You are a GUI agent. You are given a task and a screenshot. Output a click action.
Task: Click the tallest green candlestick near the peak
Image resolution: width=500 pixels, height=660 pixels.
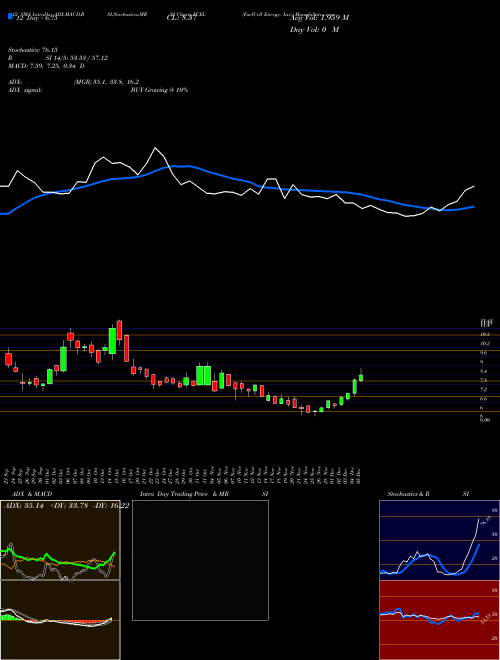coord(112,341)
